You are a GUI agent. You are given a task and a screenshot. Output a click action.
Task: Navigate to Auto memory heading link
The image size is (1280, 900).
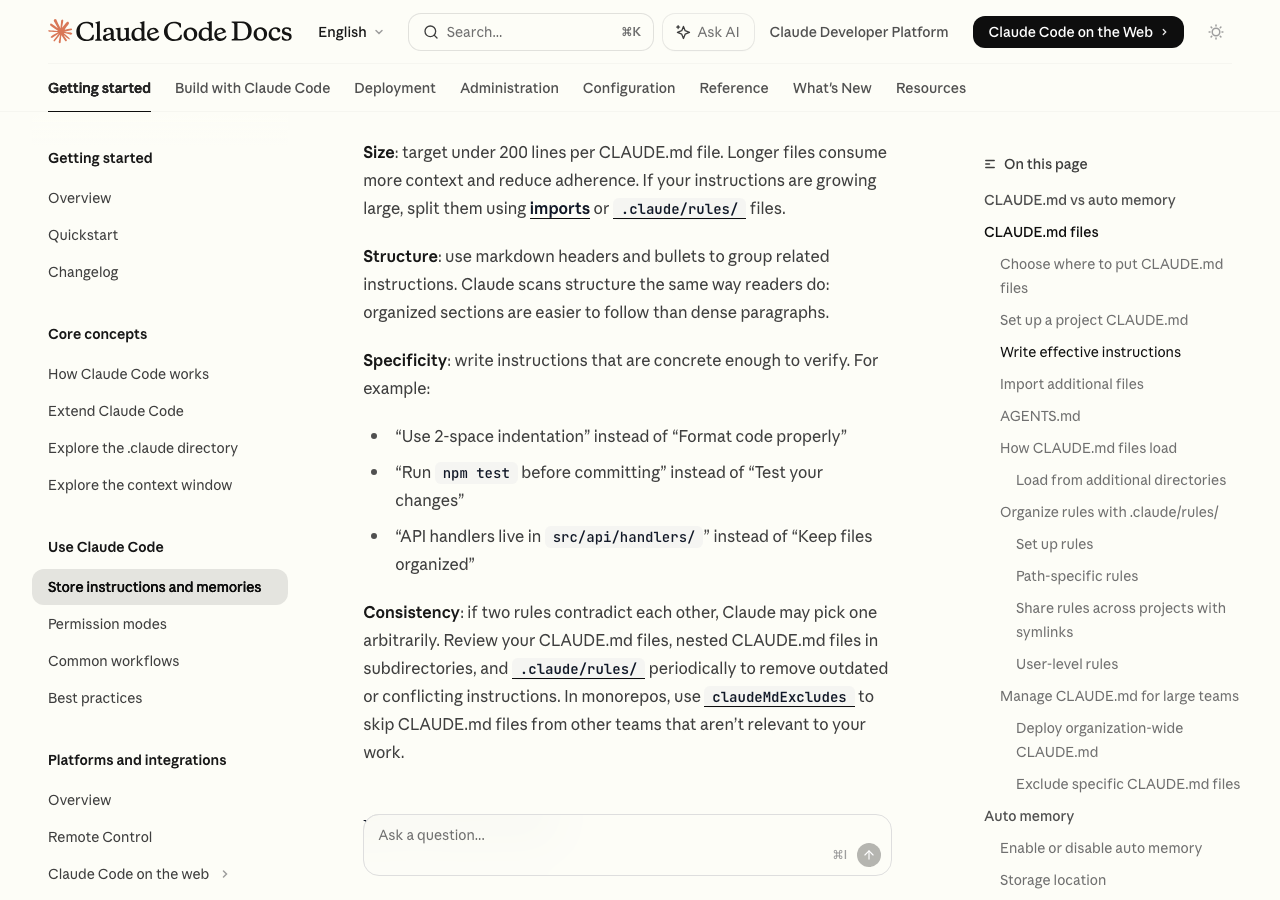coord(1029,816)
